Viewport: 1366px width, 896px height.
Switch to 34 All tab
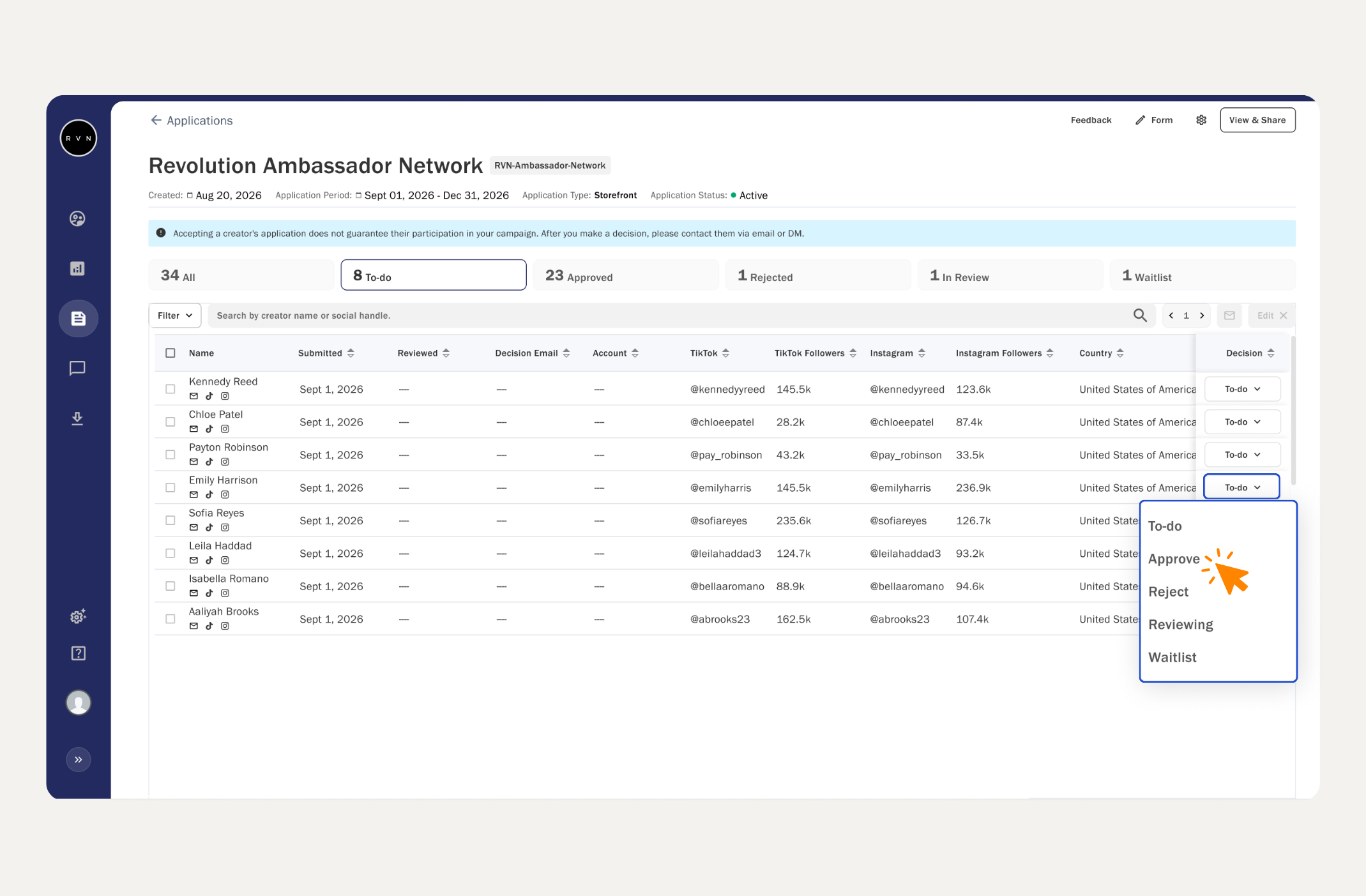(x=241, y=275)
